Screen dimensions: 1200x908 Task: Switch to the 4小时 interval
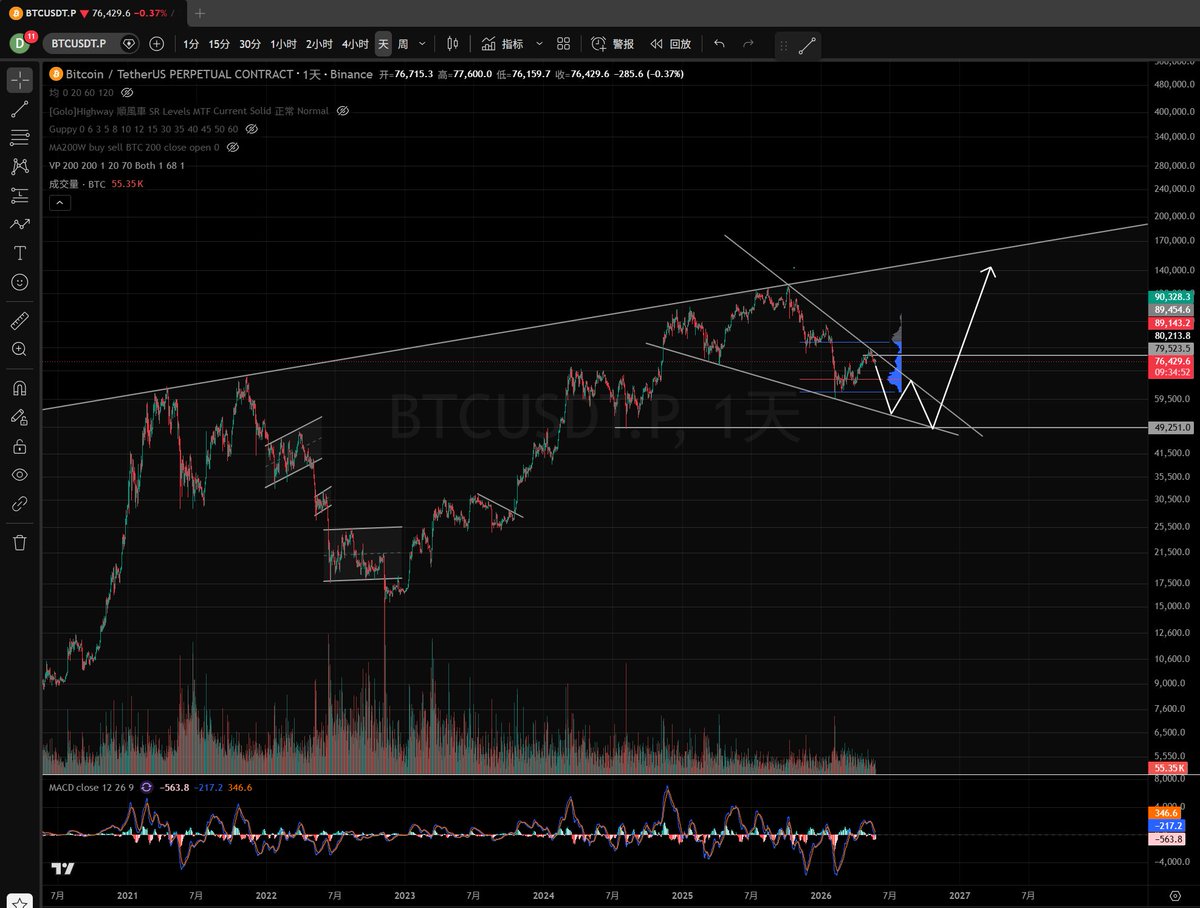[x=354, y=44]
